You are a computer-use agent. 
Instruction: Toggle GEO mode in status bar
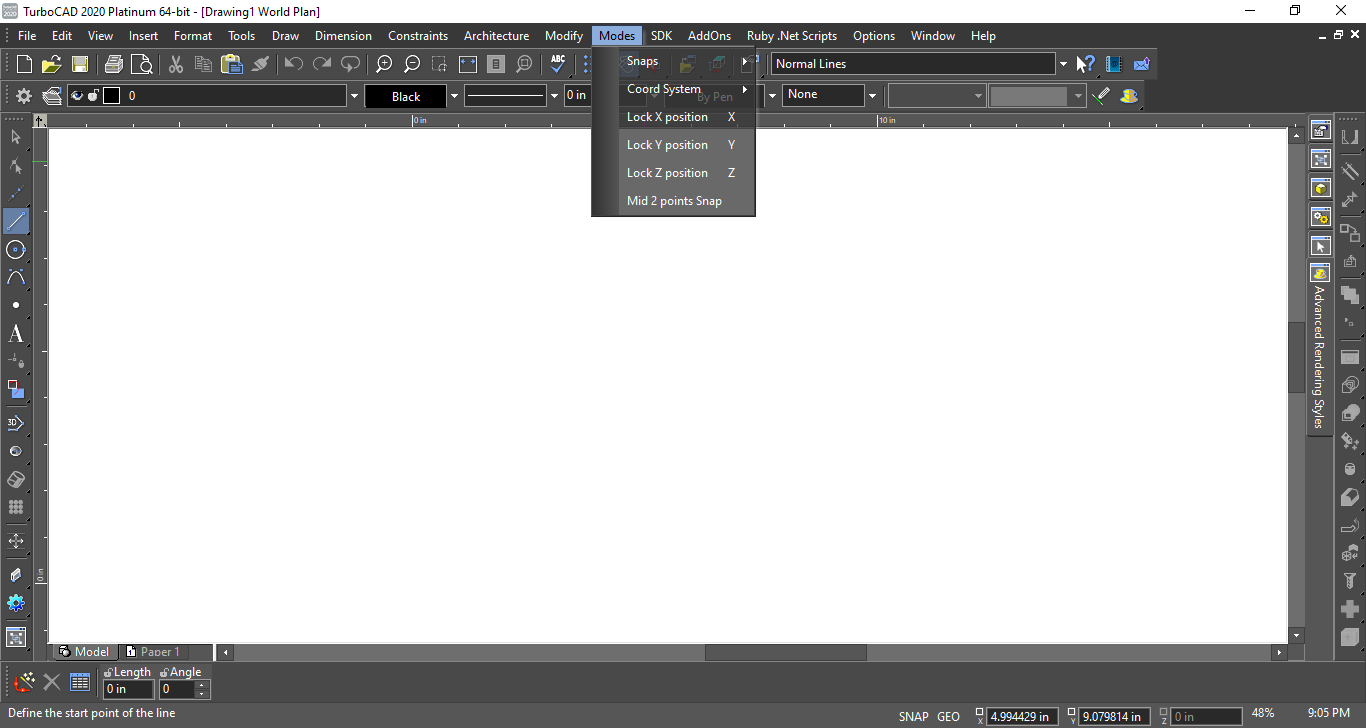click(949, 716)
